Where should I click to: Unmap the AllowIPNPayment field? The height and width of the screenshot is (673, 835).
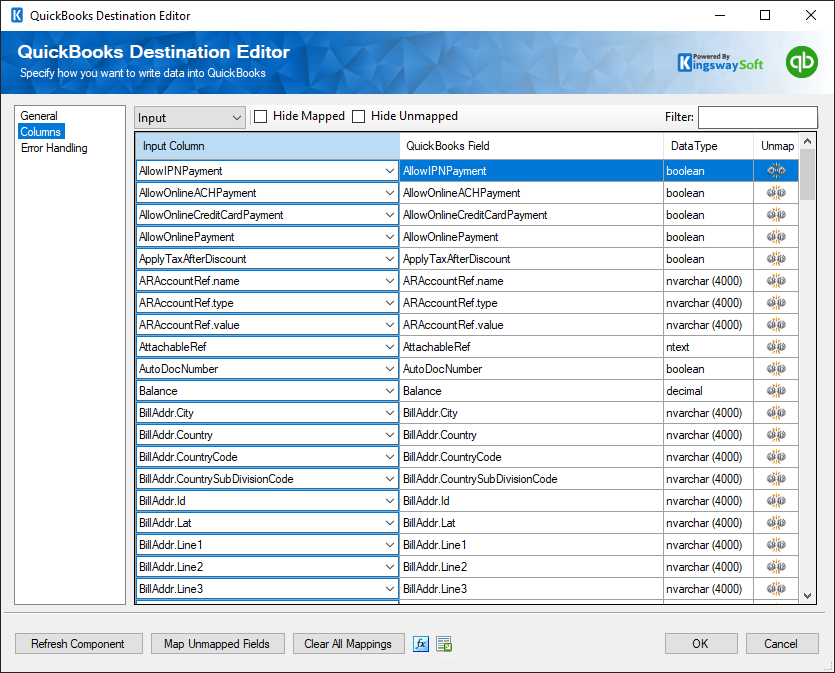(x=776, y=170)
